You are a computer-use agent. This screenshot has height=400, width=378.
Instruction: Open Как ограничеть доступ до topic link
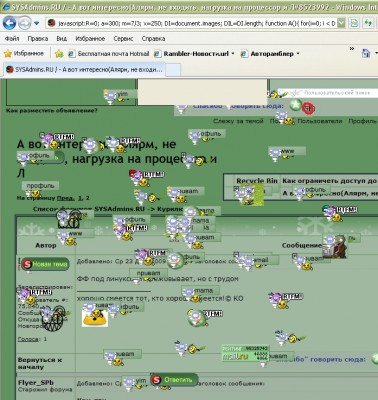point(329,181)
